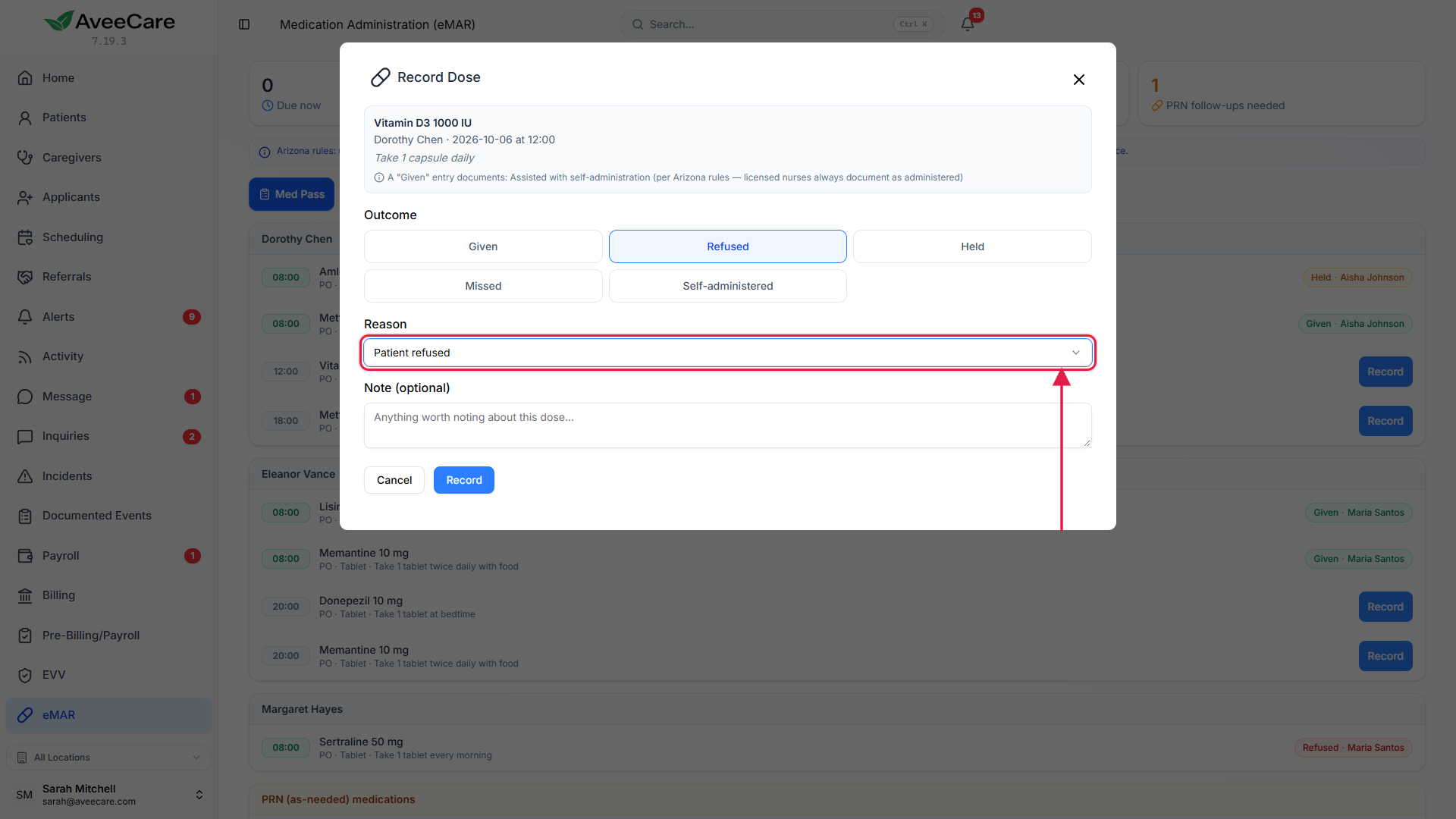Image resolution: width=1456 pixels, height=819 pixels.
Task: Click Cancel in the dialog
Action: point(394,480)
